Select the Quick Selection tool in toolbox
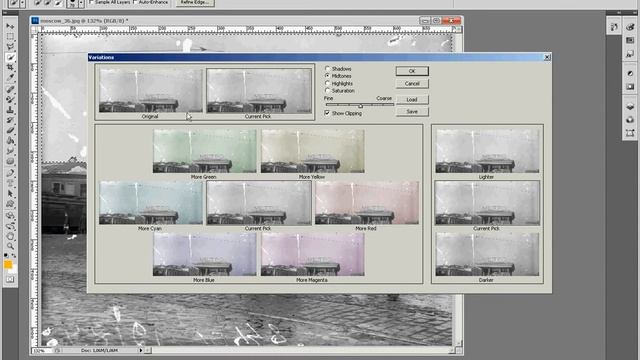Viewport: 640px width, 360px height. pyautogui.click(x=10, y=57)
